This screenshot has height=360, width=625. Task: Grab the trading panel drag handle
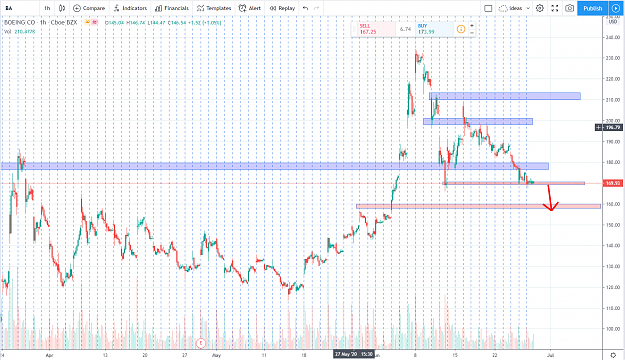coord(354,29)
